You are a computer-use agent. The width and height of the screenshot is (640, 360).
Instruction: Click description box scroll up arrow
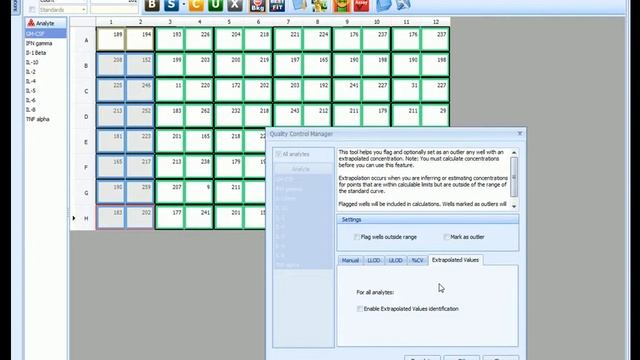tap(514, 153)
